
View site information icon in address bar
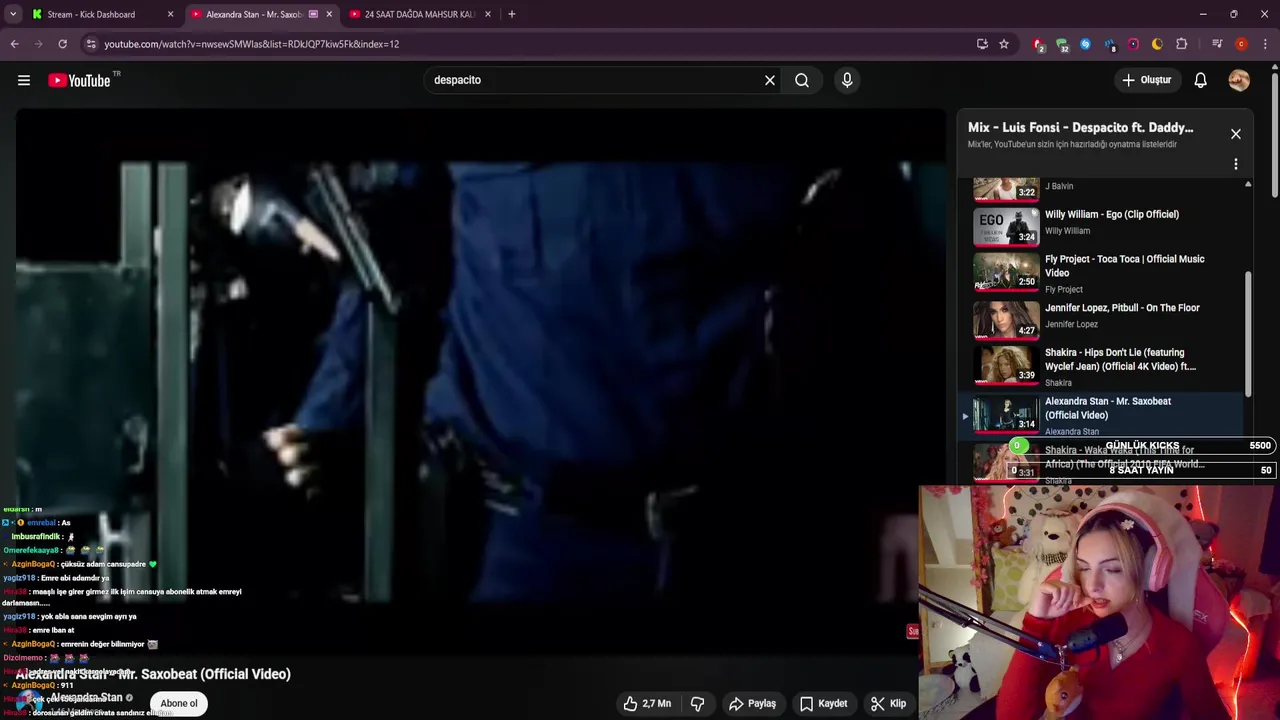click(x=91, y=44)
